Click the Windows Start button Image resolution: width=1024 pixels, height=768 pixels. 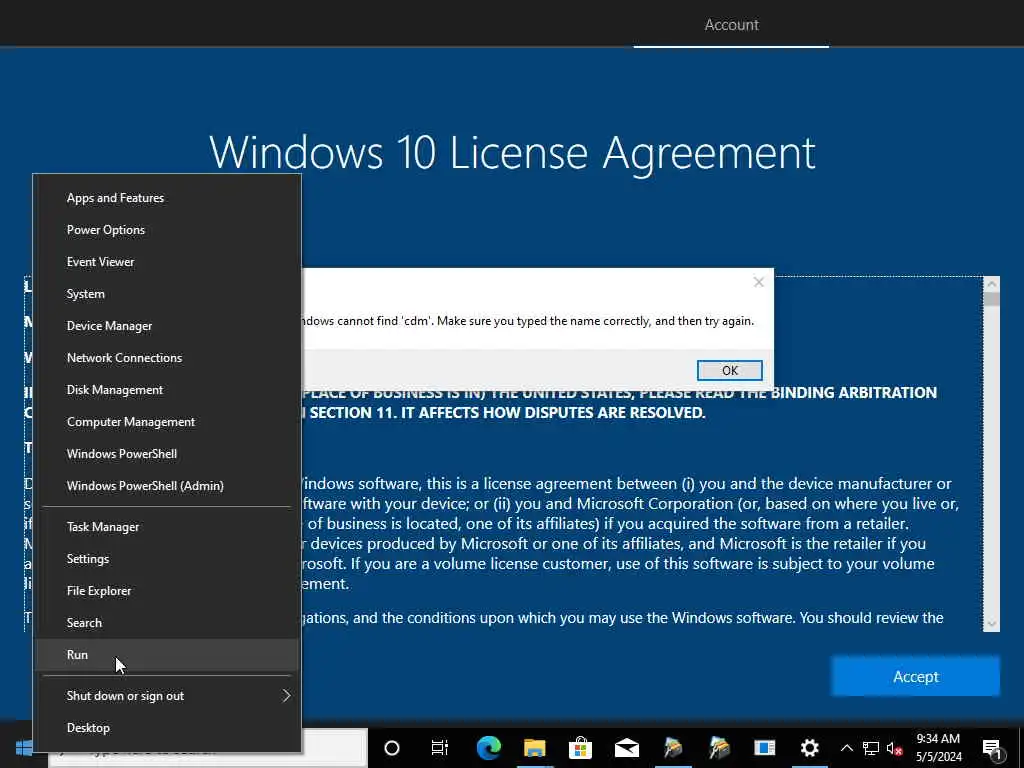click(24, 748)
